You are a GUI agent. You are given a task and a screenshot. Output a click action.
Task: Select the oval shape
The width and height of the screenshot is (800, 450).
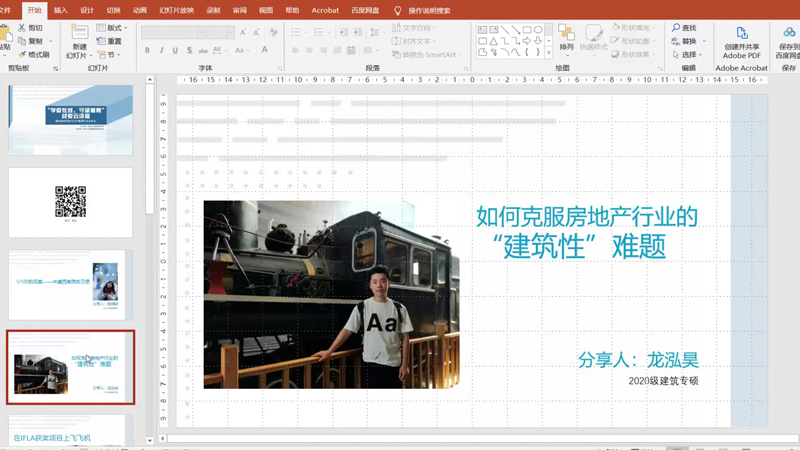[538, 30]
